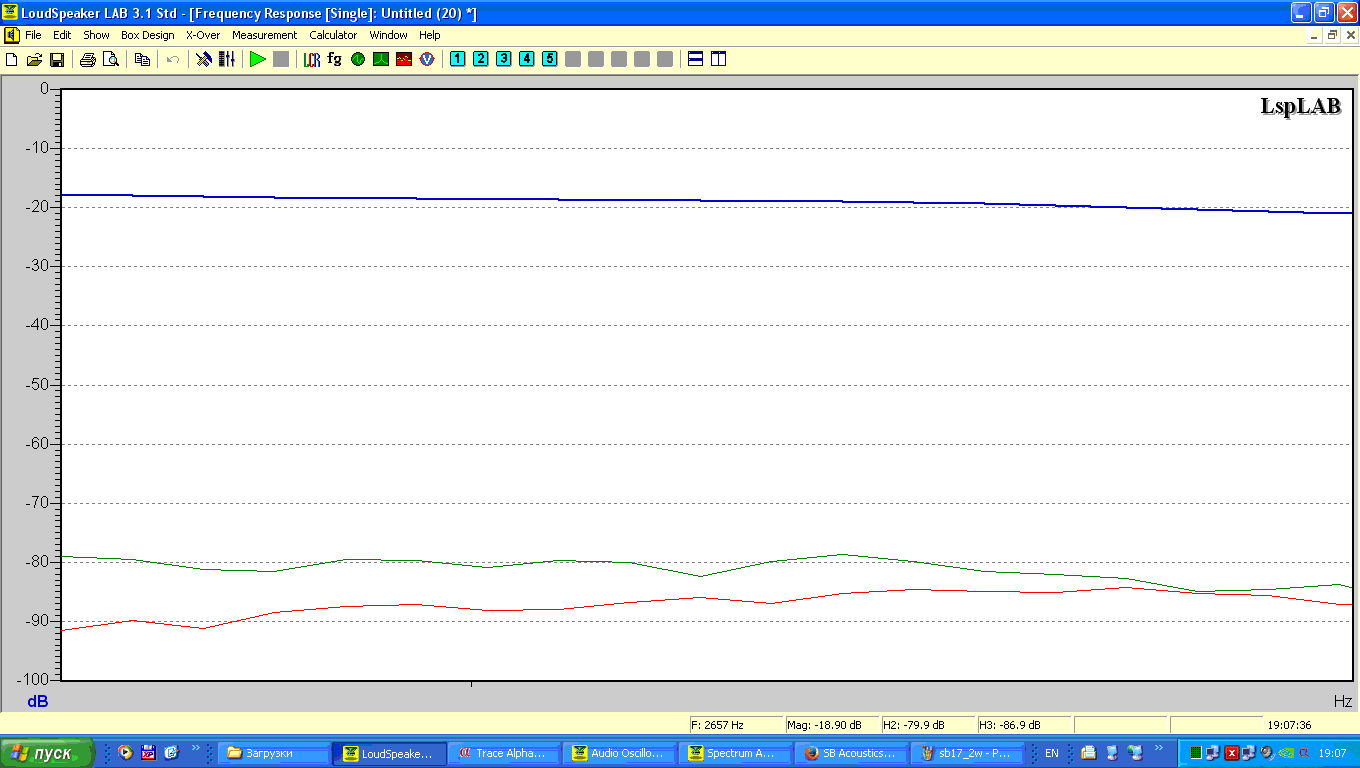
Task: Open the Windows Start (пуск) button
Action: click(x=48, y=753)
